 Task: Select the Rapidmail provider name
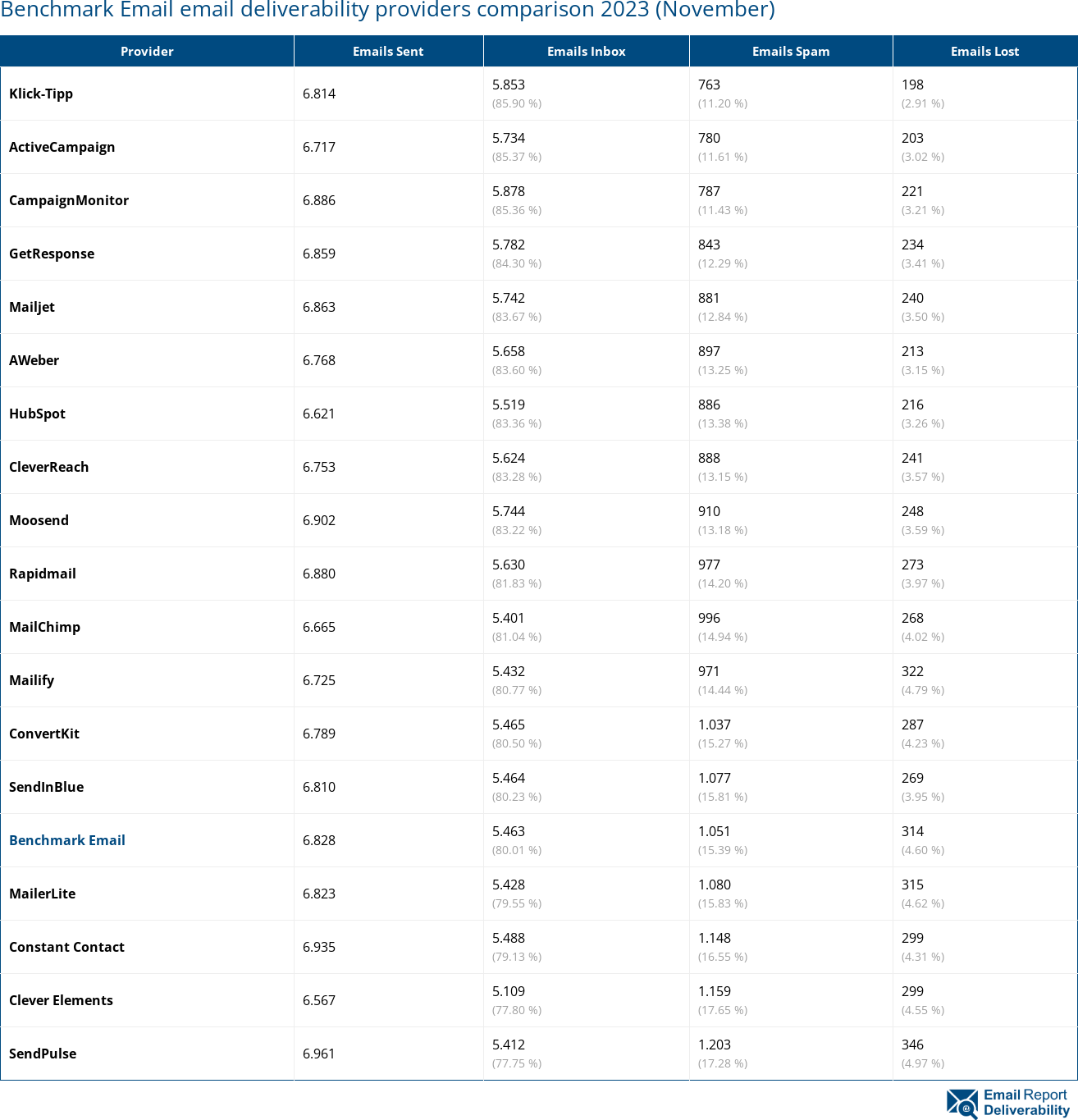[43, 574]
